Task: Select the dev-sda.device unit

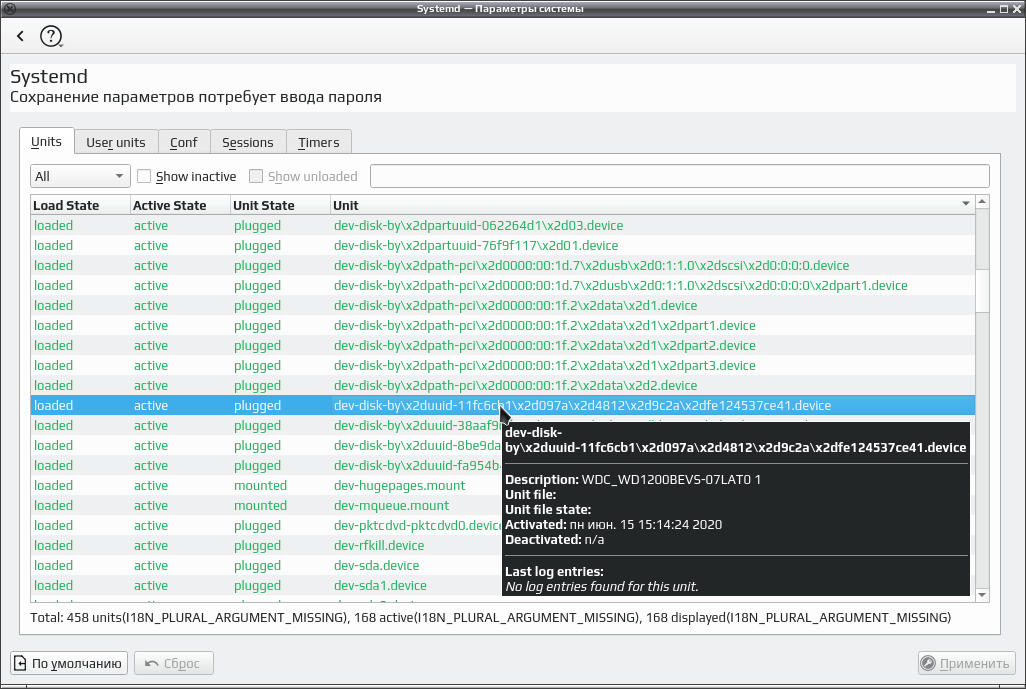Action: [266, 565]
